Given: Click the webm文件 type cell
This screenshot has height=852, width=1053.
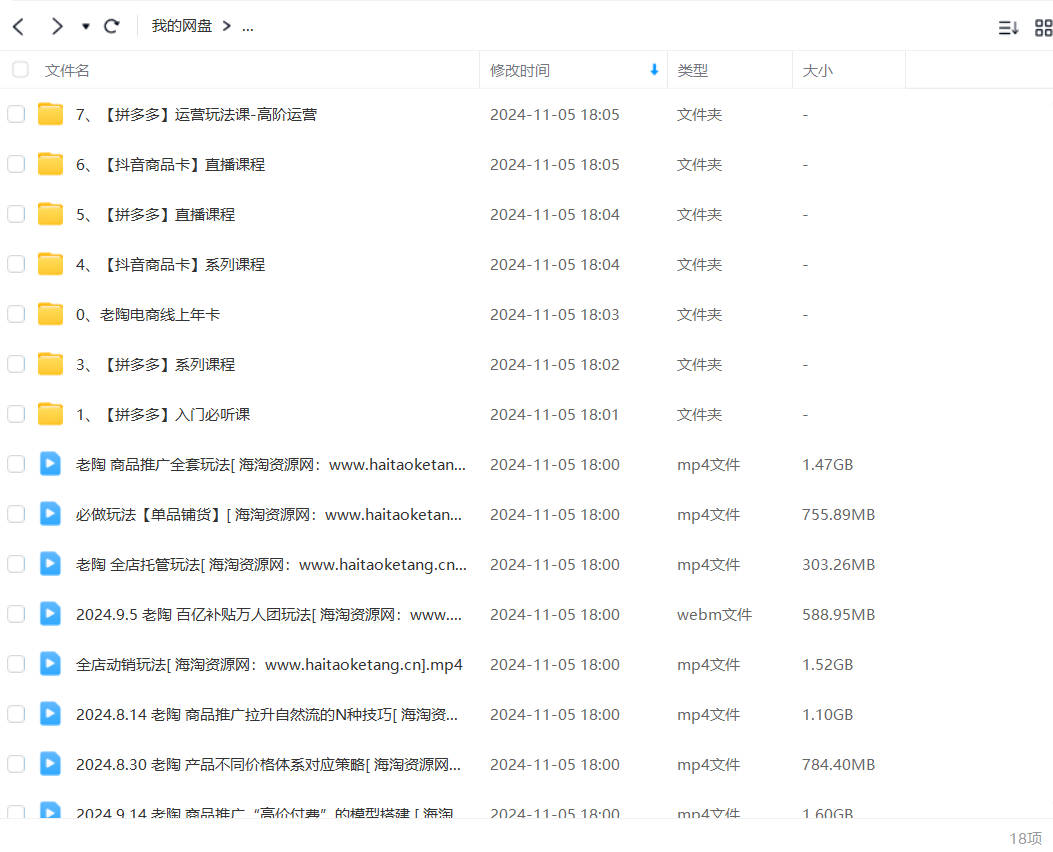Looking at the screenshot, I should click(x=715, y=615).
